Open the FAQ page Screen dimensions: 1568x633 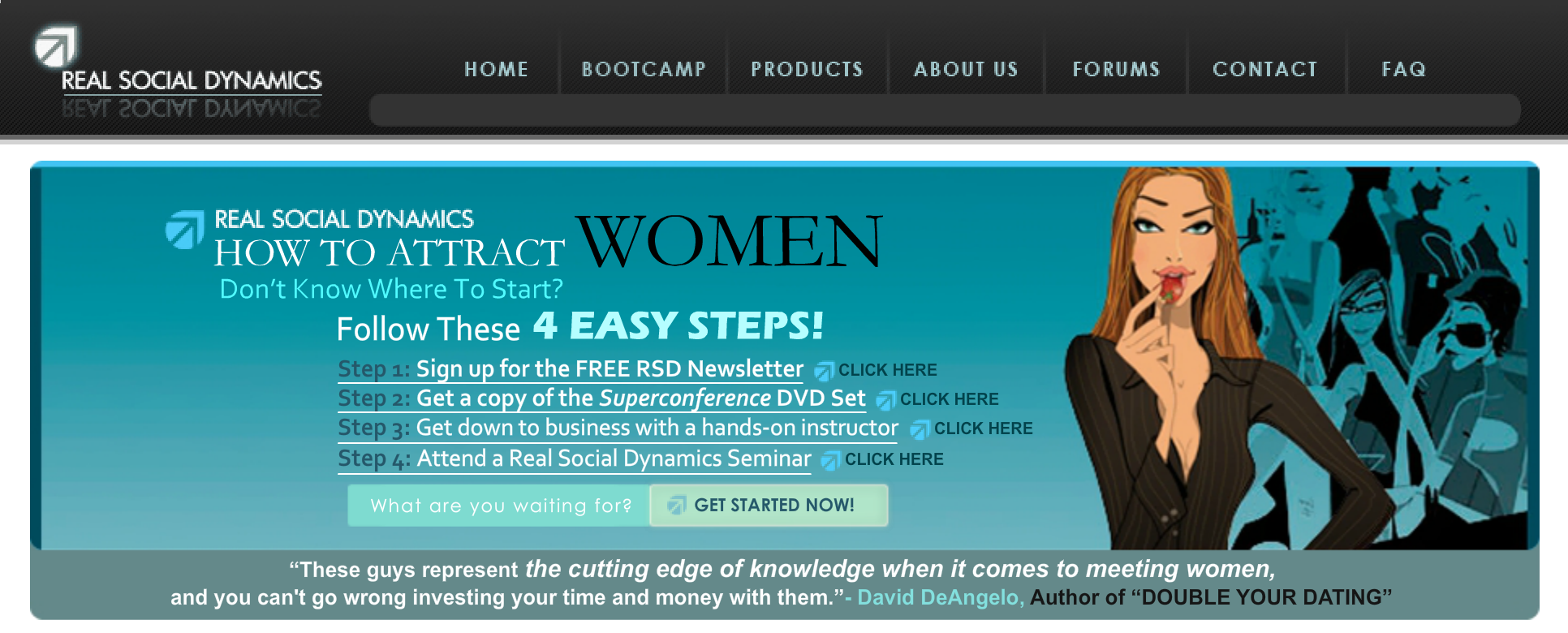1403,70
